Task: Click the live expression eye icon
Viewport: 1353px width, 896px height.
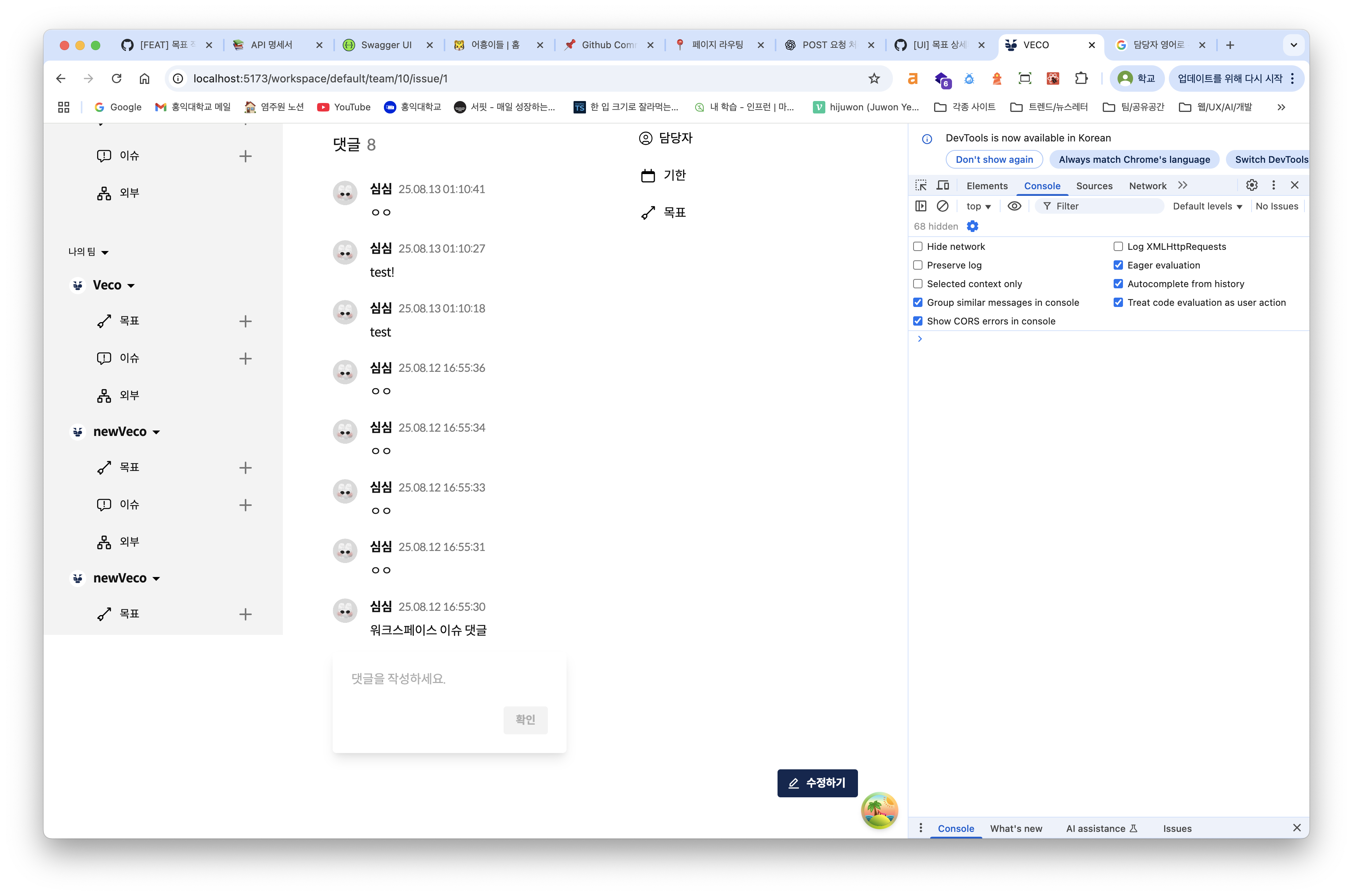Action: coord(1014,206)
